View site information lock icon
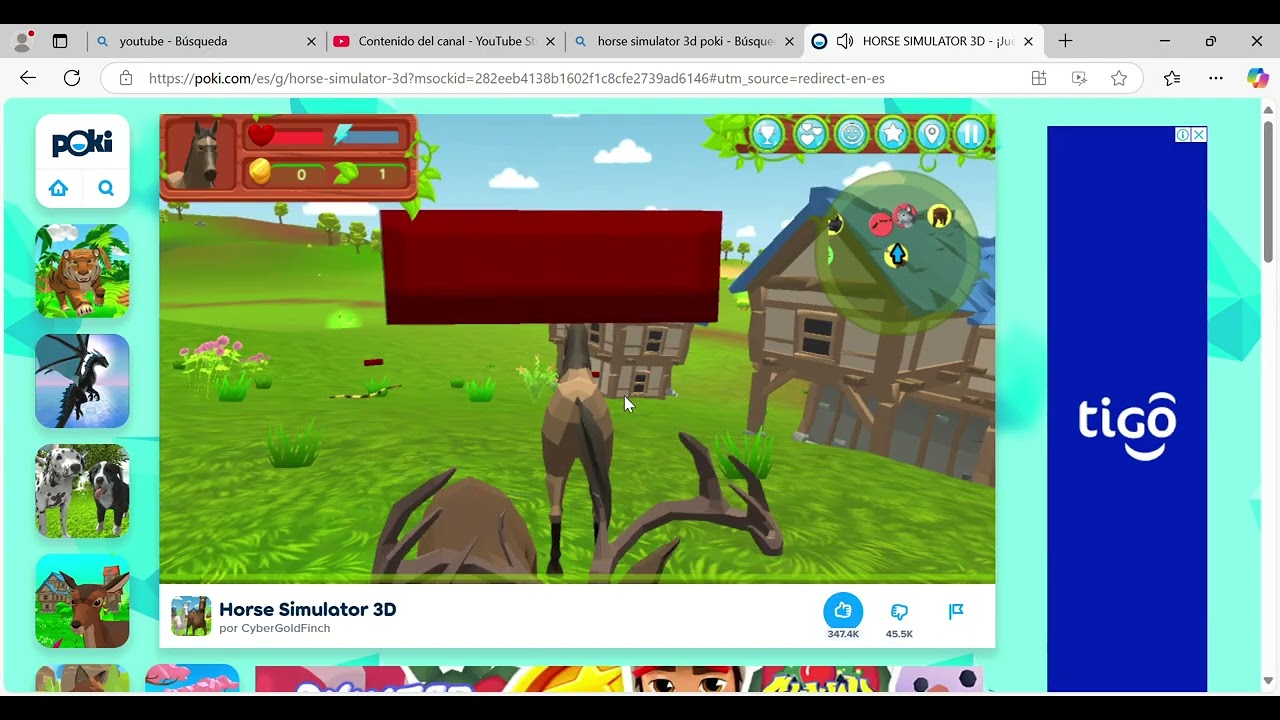 pyautogui.click(x=126, y=78)
